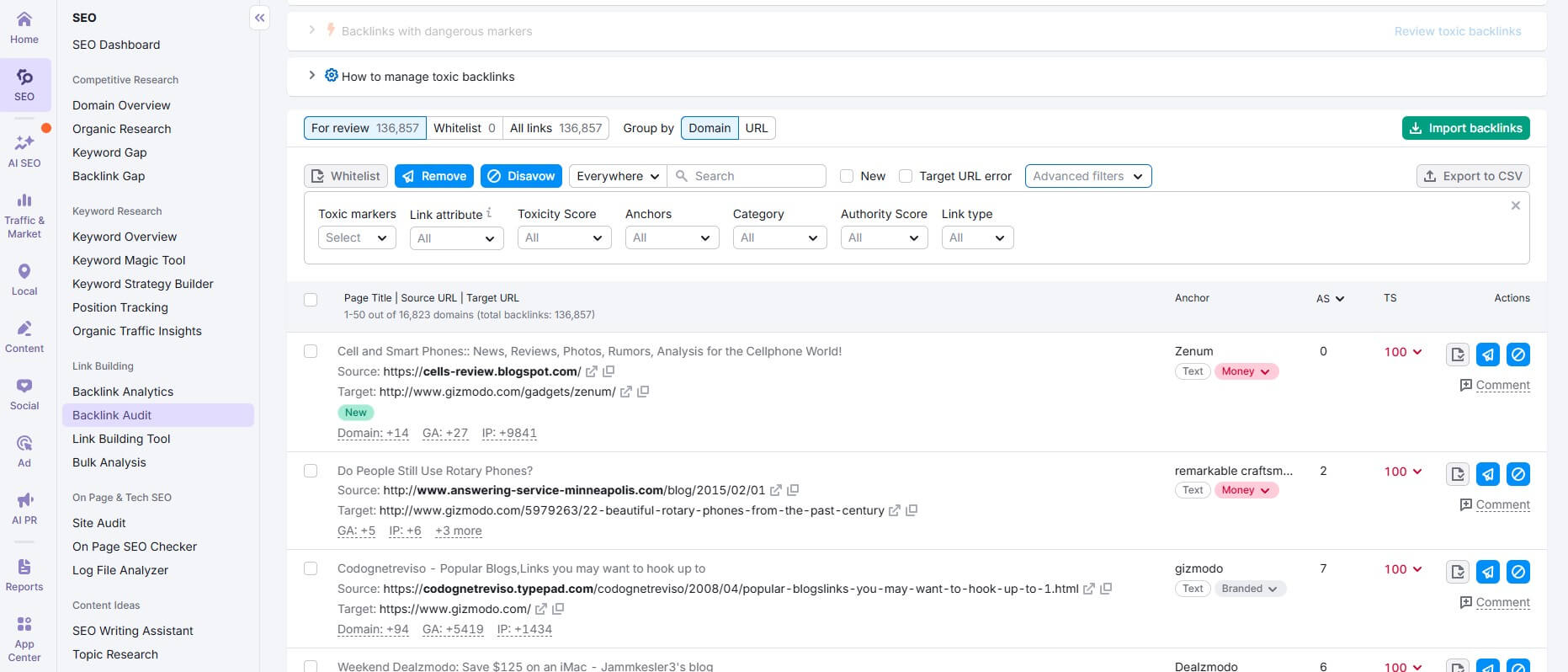Remove icon for answering-service-minneapolis row
This screenshot has width=1568, height=672.
[1488, 474]
